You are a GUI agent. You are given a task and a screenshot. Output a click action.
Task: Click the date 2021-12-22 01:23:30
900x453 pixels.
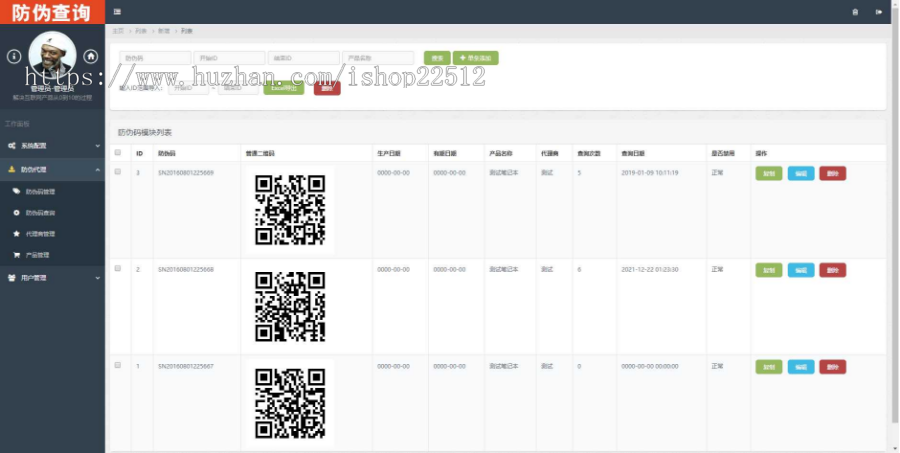pyautogui.click(x=650, y=269)
